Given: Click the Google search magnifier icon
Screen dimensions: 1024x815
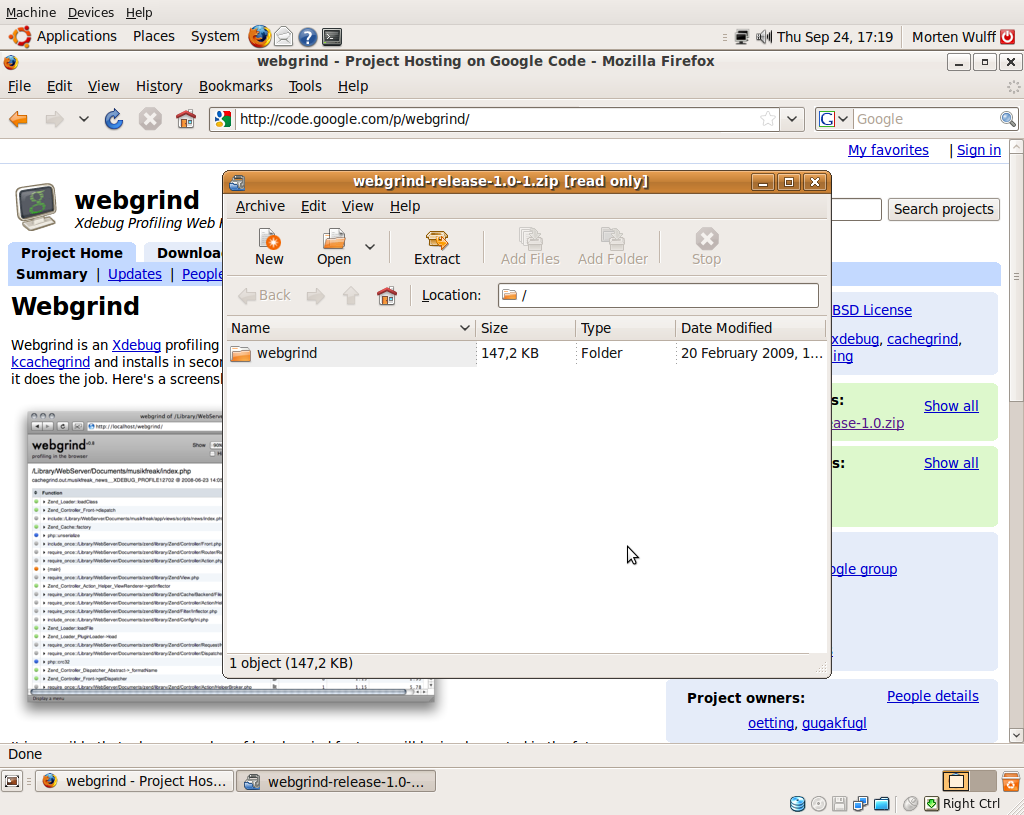Looking at the screenshot, I should pyautogui.click(x=1008, y=119).
